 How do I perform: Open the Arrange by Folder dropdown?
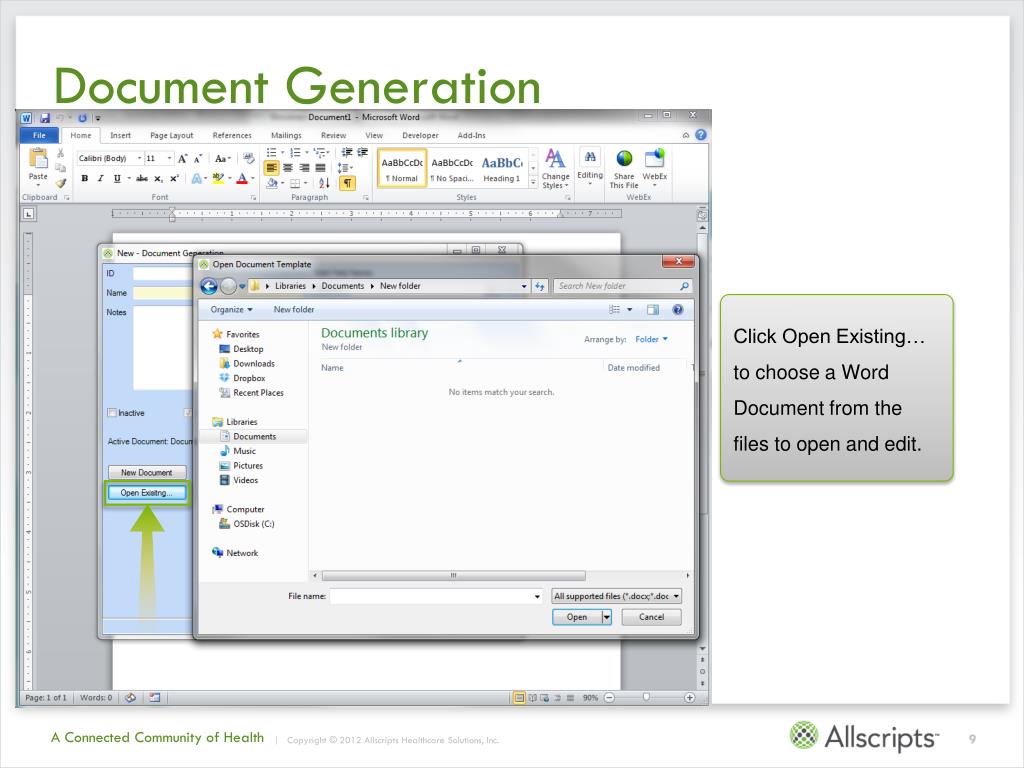(x=651, y=339)
